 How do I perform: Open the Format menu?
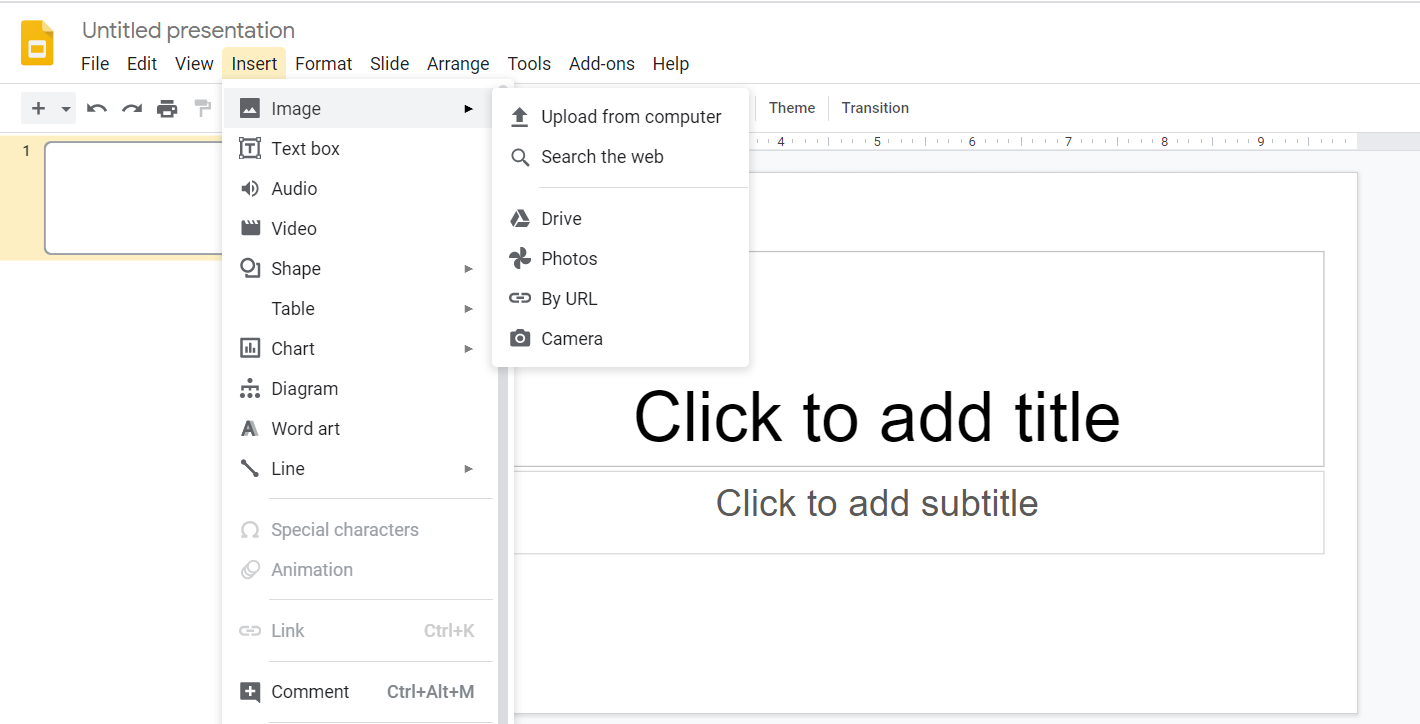point(323,64)
